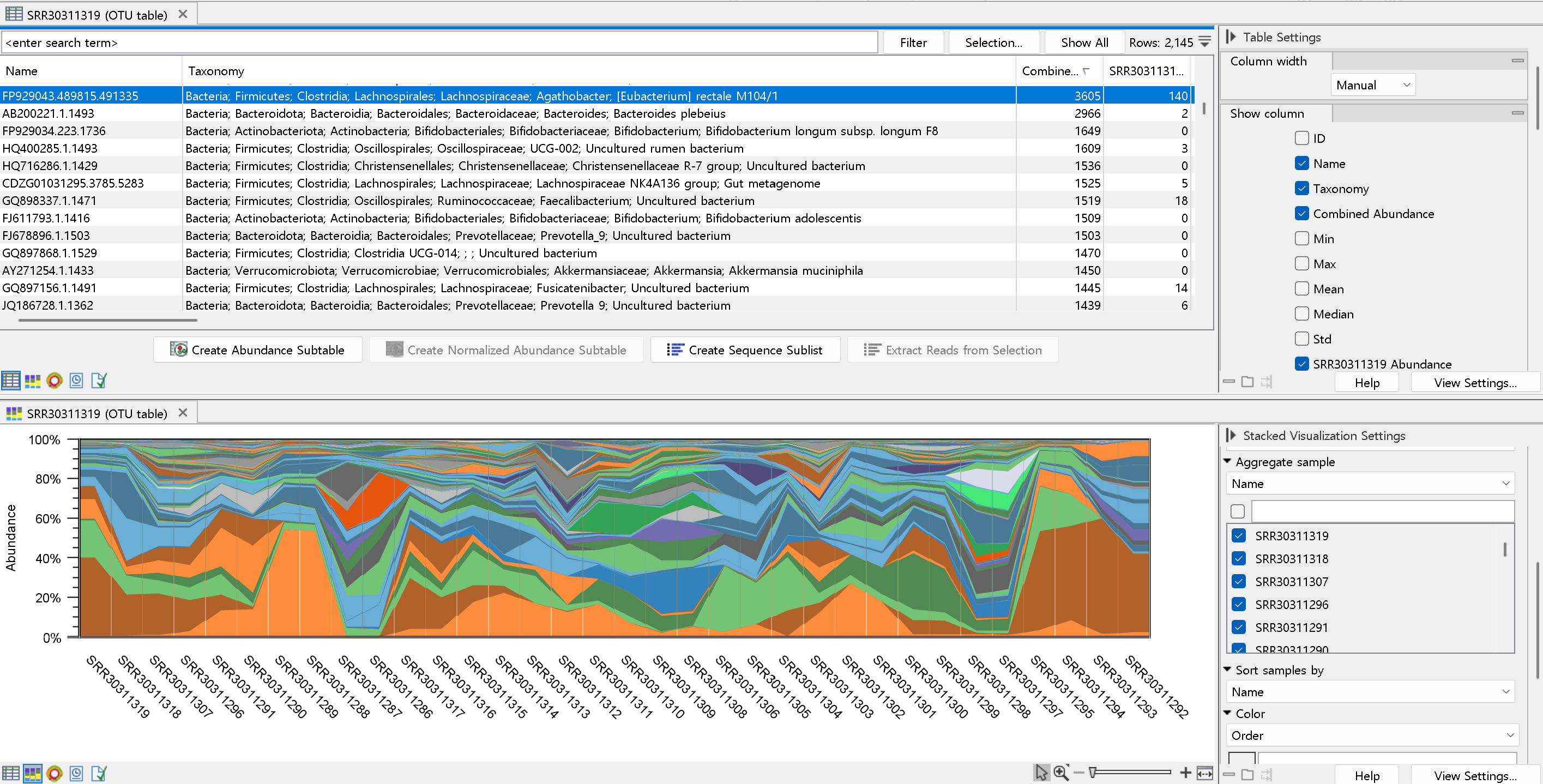Viewport: 1543px width, 784px height.
Task: Click the search term input field
Action: coord(440,43)
